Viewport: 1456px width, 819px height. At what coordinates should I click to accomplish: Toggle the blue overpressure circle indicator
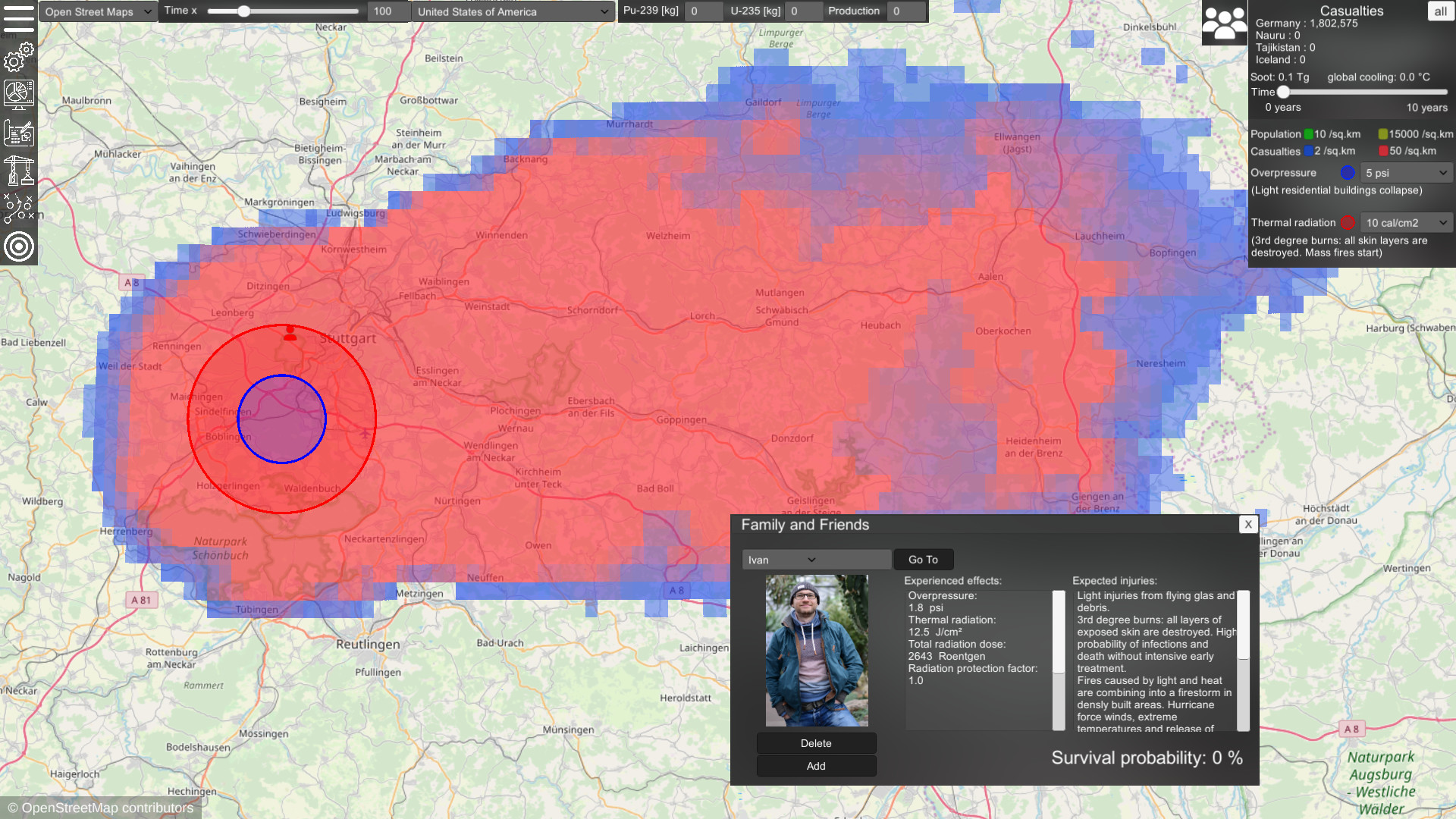tap(1348, 173)
